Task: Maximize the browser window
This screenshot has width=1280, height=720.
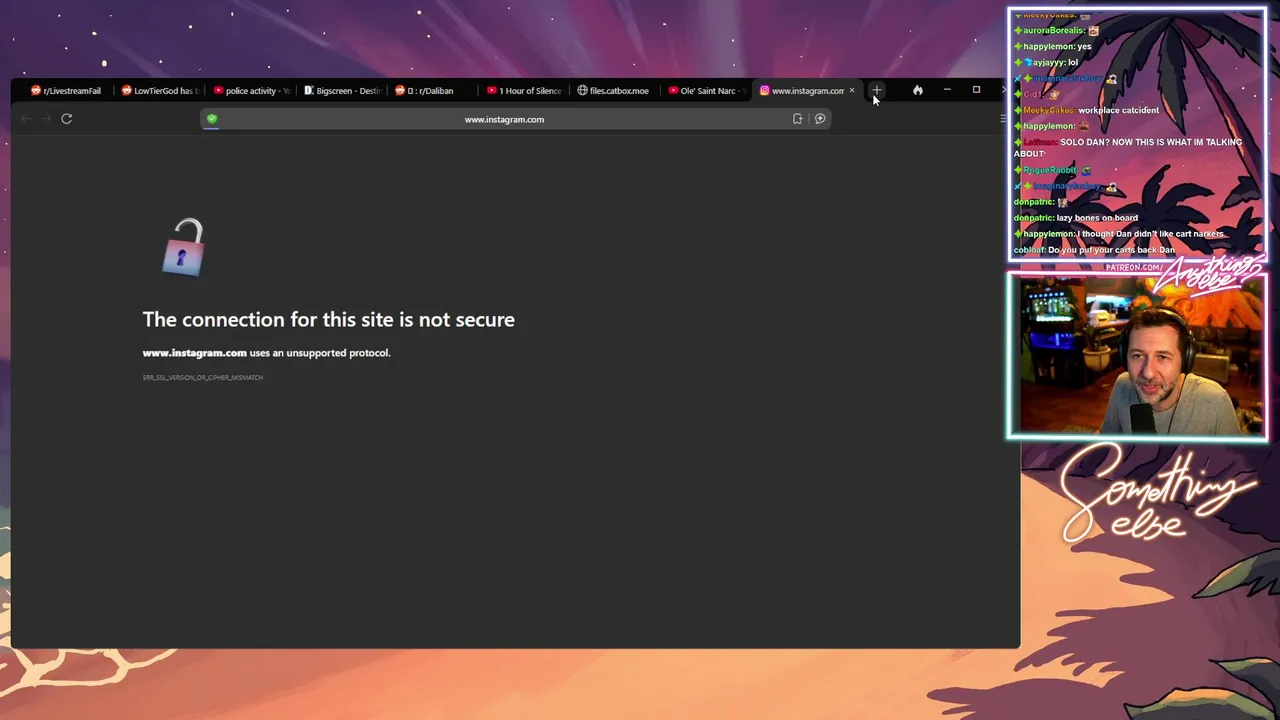Action: [x=976, y=90]
